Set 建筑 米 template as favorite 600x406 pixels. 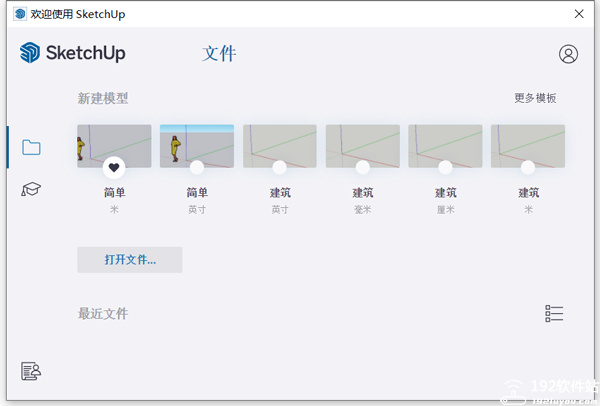pyautogui.click(x=528, y=168)
